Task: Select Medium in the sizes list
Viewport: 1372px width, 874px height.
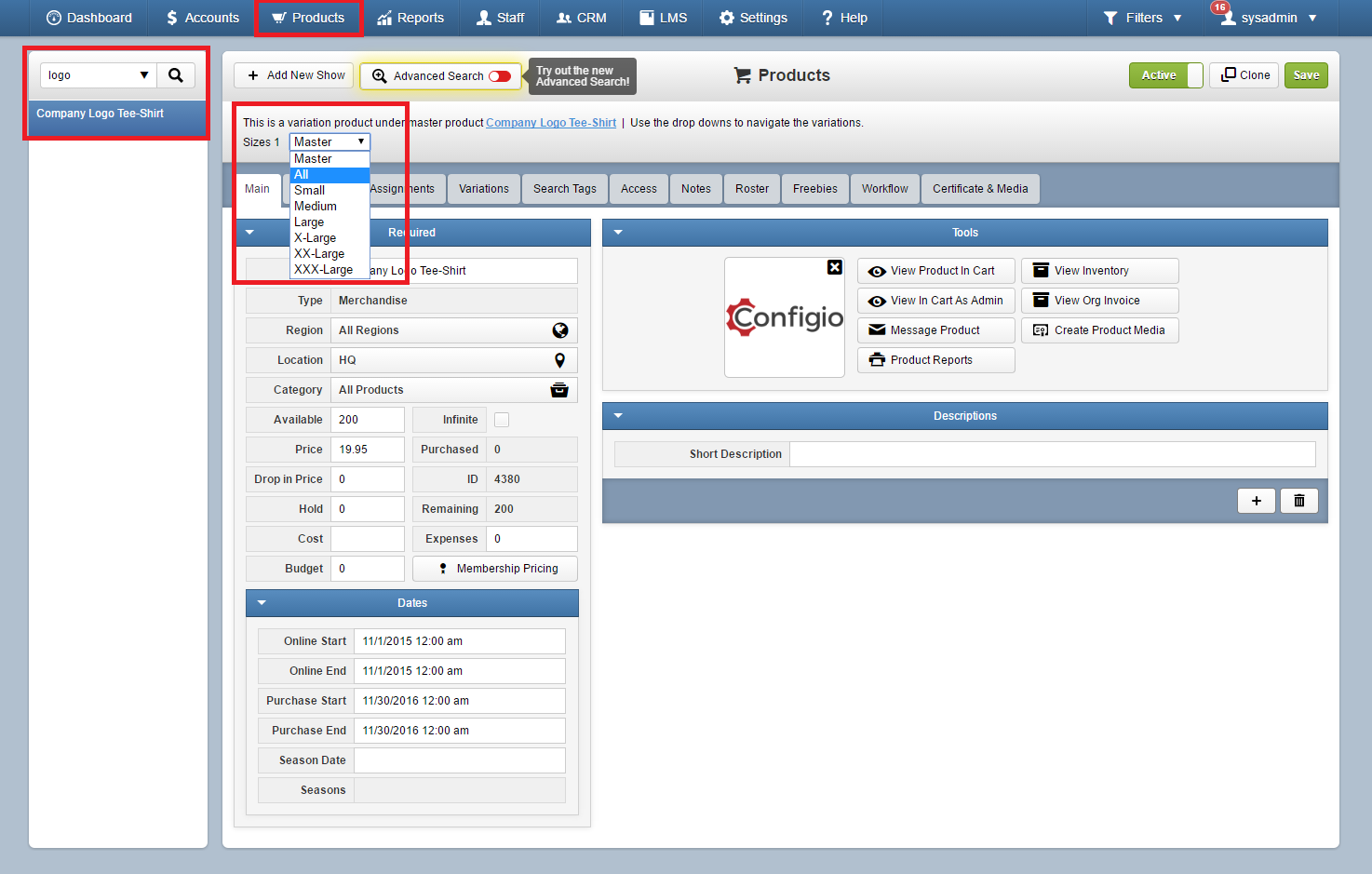Action: pos(330,207)
